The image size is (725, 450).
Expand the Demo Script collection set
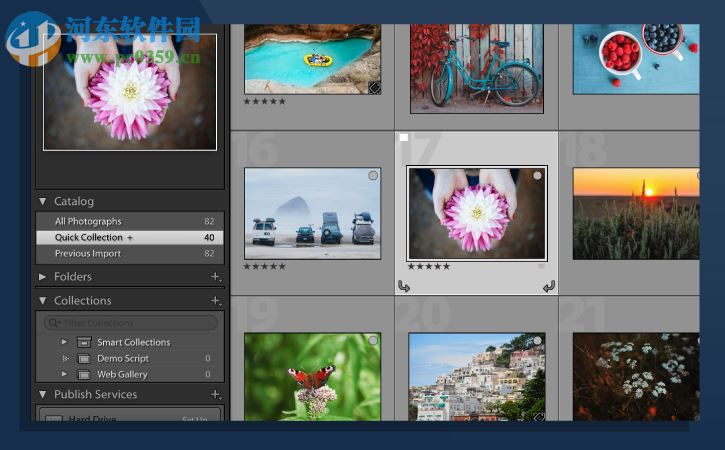(65, 358)
